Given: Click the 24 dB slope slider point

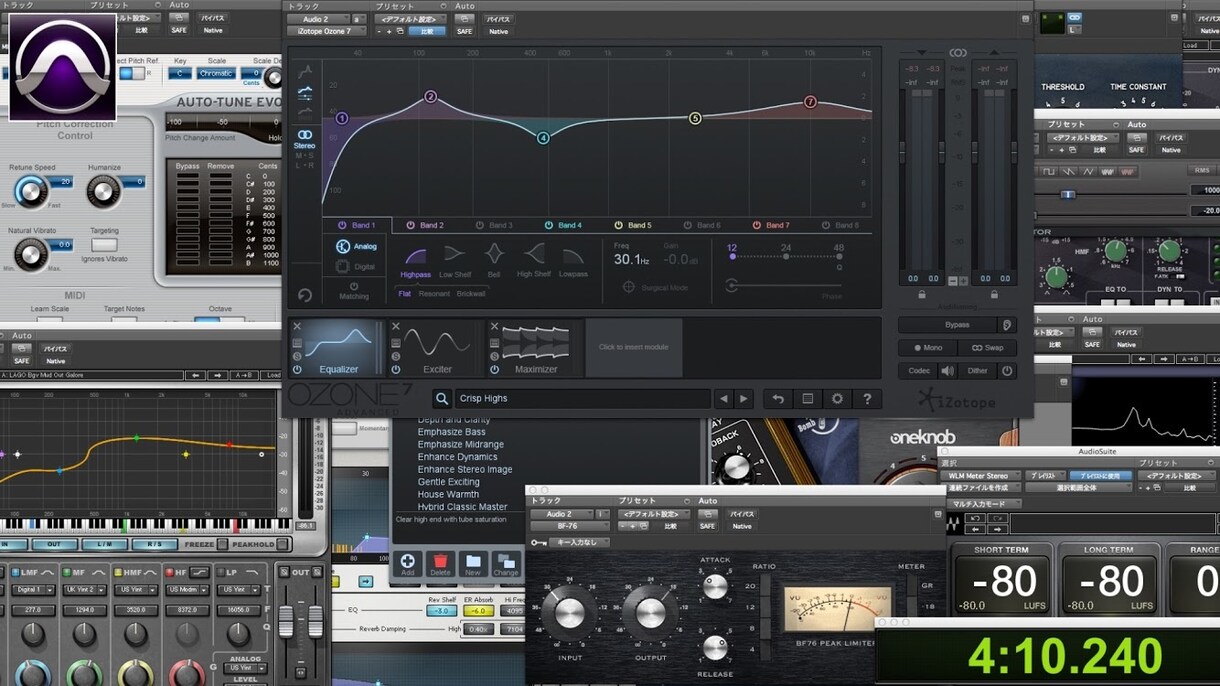Looking at the screenshot, I should coord(786,256).
